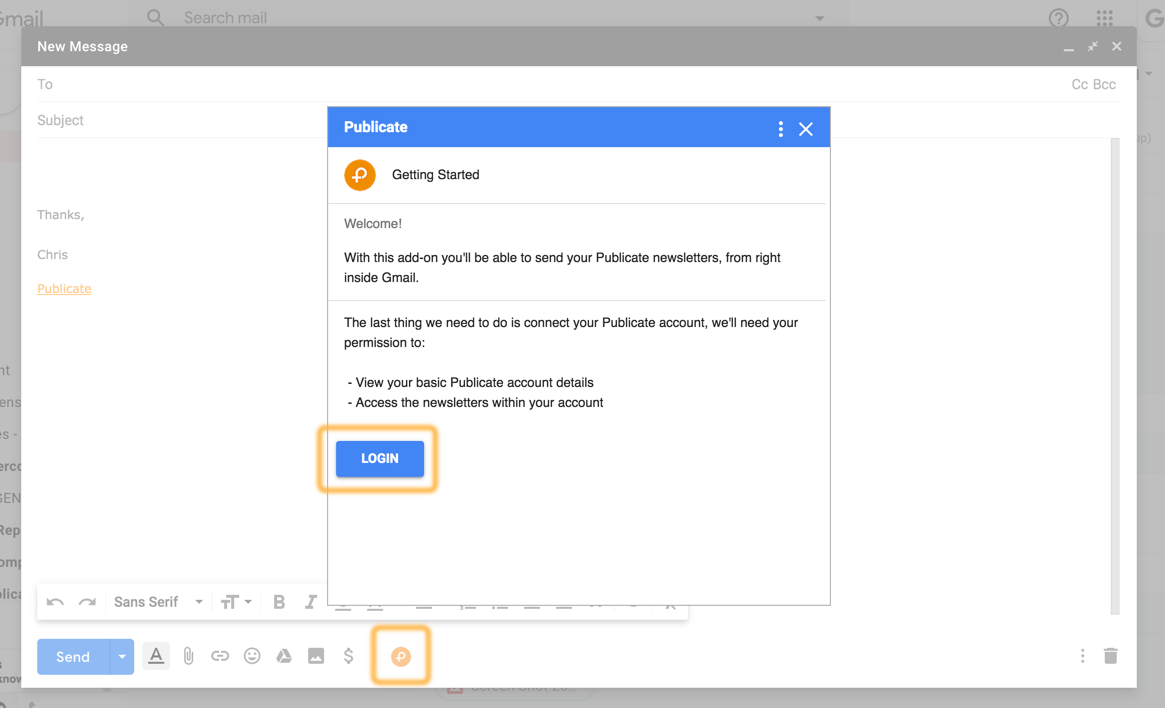
Task: Open the Publicate add-on icon in compose toolbar
Action: [400, 656]
